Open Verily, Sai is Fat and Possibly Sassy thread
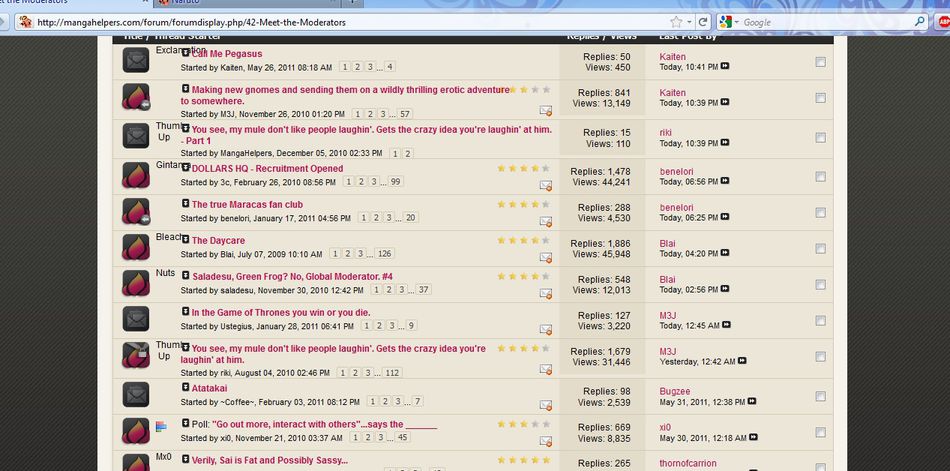The image size is (950, 471). [x=270, y=460]
